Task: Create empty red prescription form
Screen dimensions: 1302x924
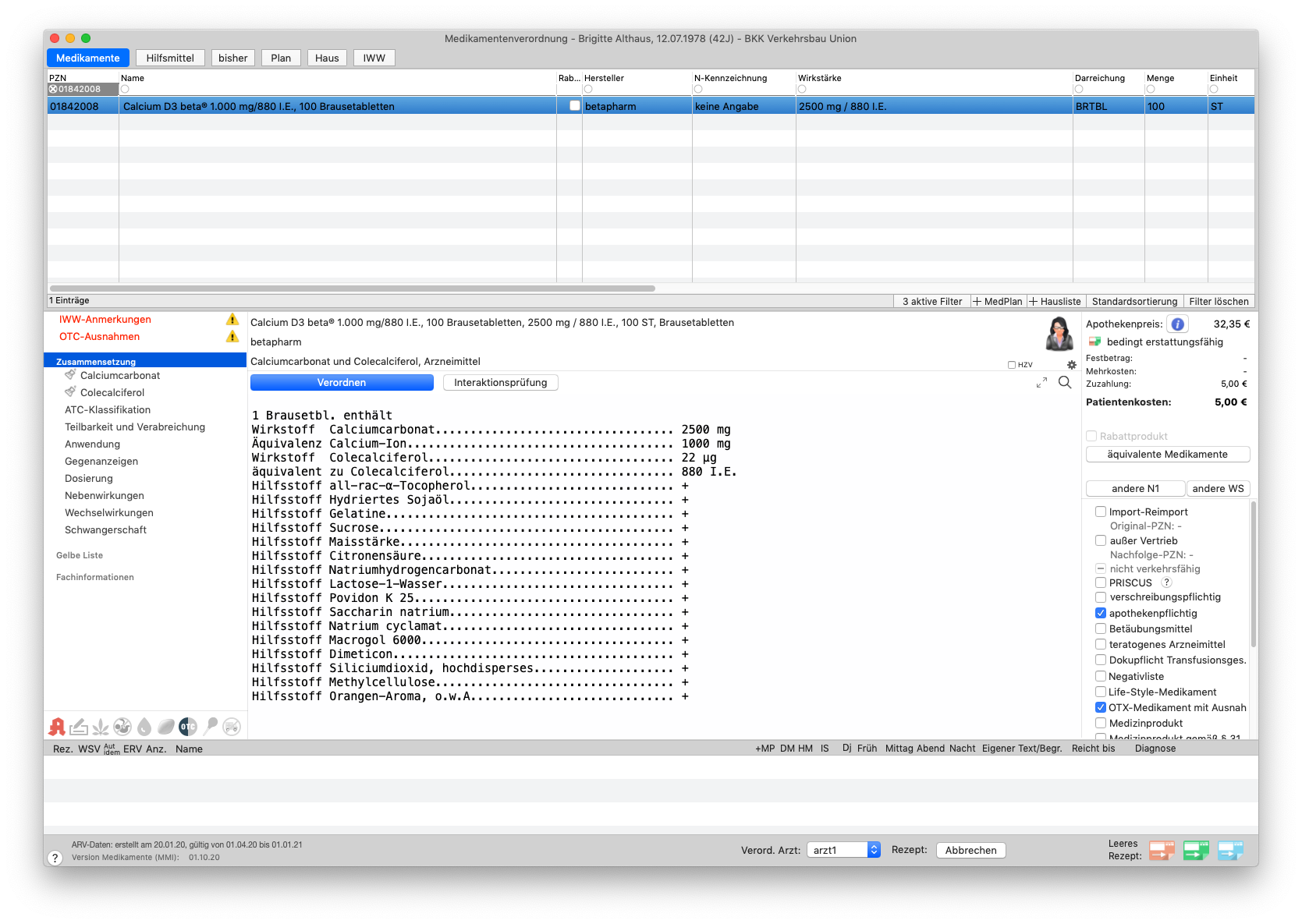Action: click(1162, 850)
